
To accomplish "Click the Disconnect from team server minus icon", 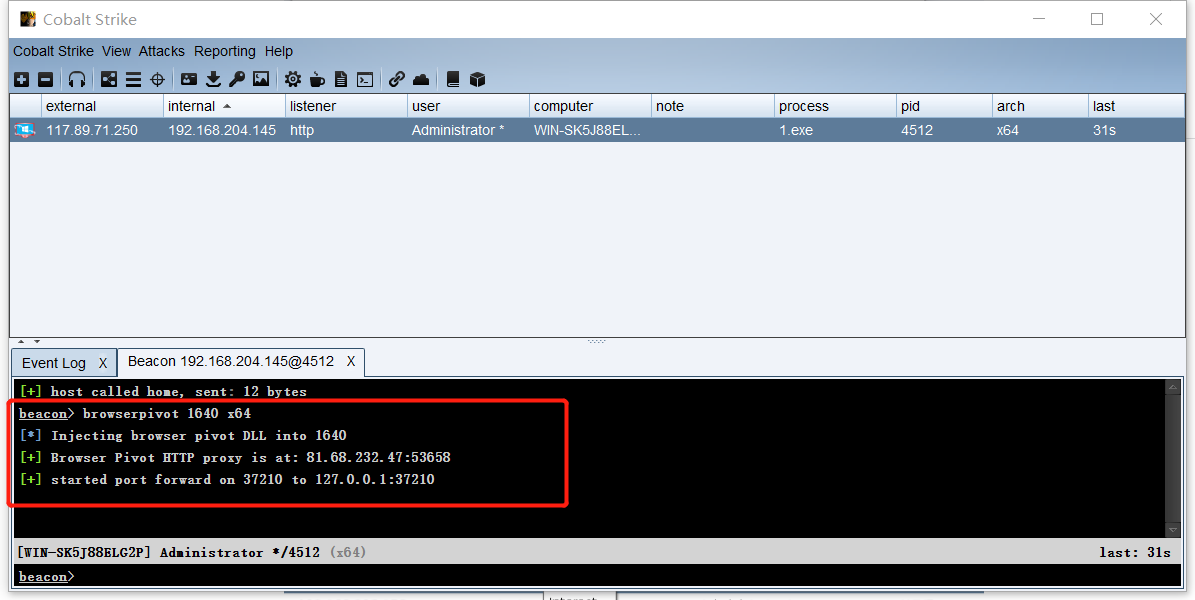I will coord(46,79).
